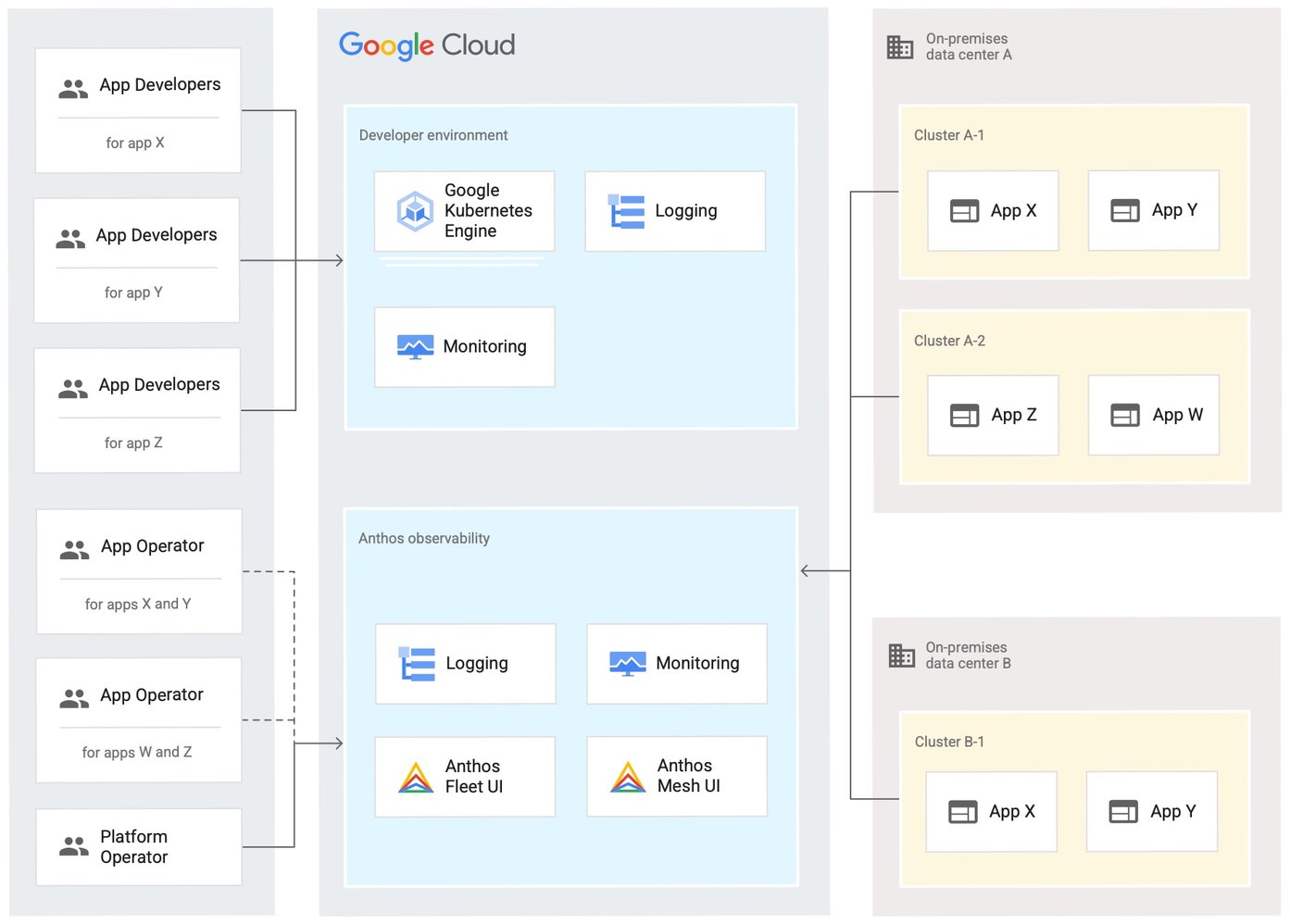
Task: Click App X inside Cluster A-1
Action: [x=992, y=210]
